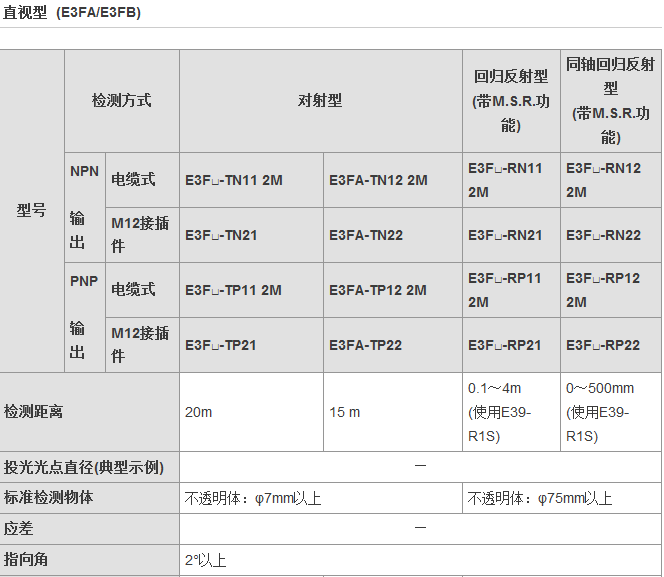The image size is (664, 577).
Task: Select the 同轴回归反射型 column header
Action: (x=610, y=101)
